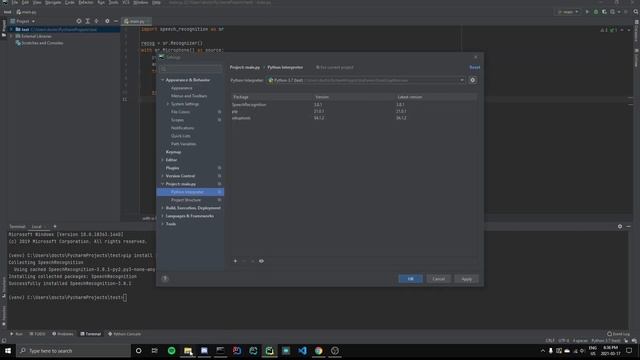This screenshot has width=640, height=360.
Task: Click the OK button in Settings
Action: 411,279
